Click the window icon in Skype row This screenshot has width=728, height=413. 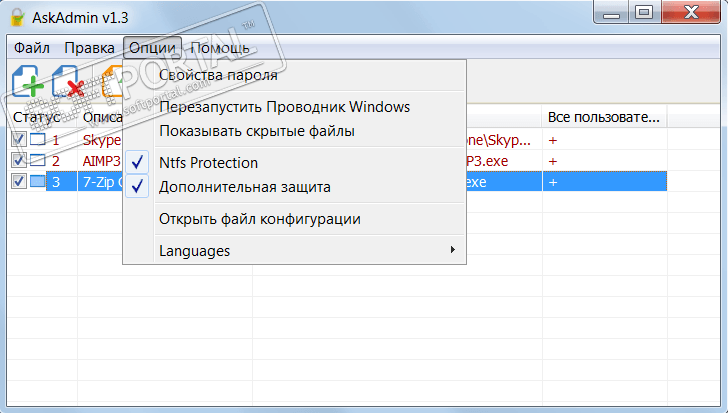click(38, 140)
